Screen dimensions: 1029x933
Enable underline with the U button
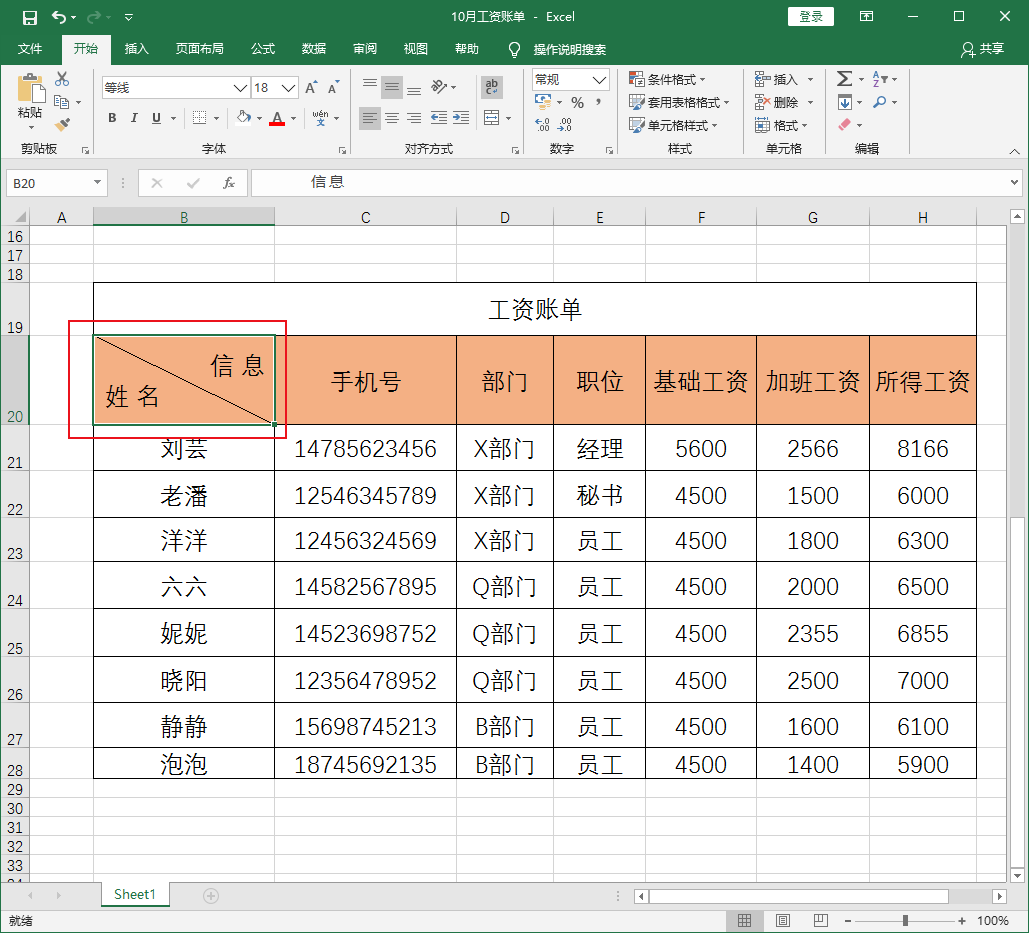click(x=156, y=118)
